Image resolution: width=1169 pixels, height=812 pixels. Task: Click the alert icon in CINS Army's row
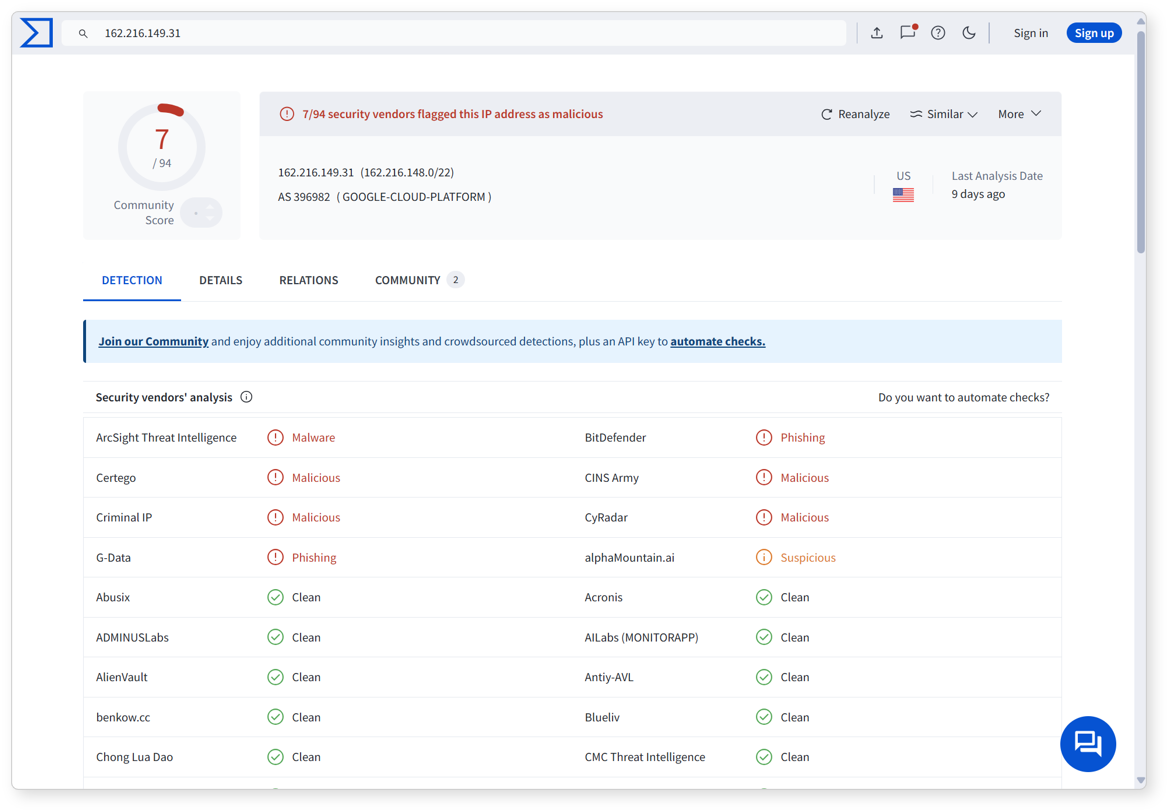tap(764, 477)
